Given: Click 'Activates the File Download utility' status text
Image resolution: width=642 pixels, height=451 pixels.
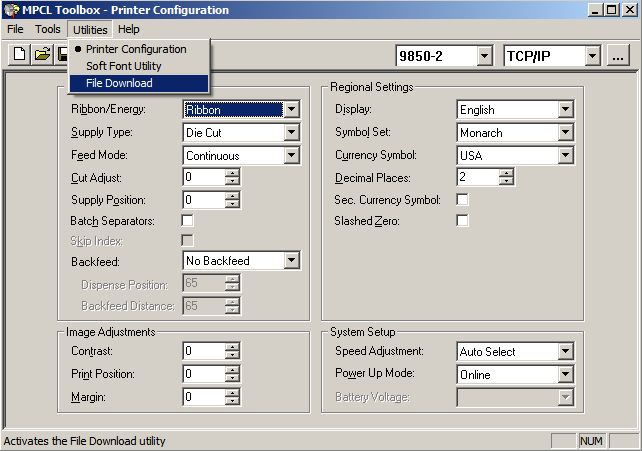Looking at the screenshot, I should coord(84,441).
